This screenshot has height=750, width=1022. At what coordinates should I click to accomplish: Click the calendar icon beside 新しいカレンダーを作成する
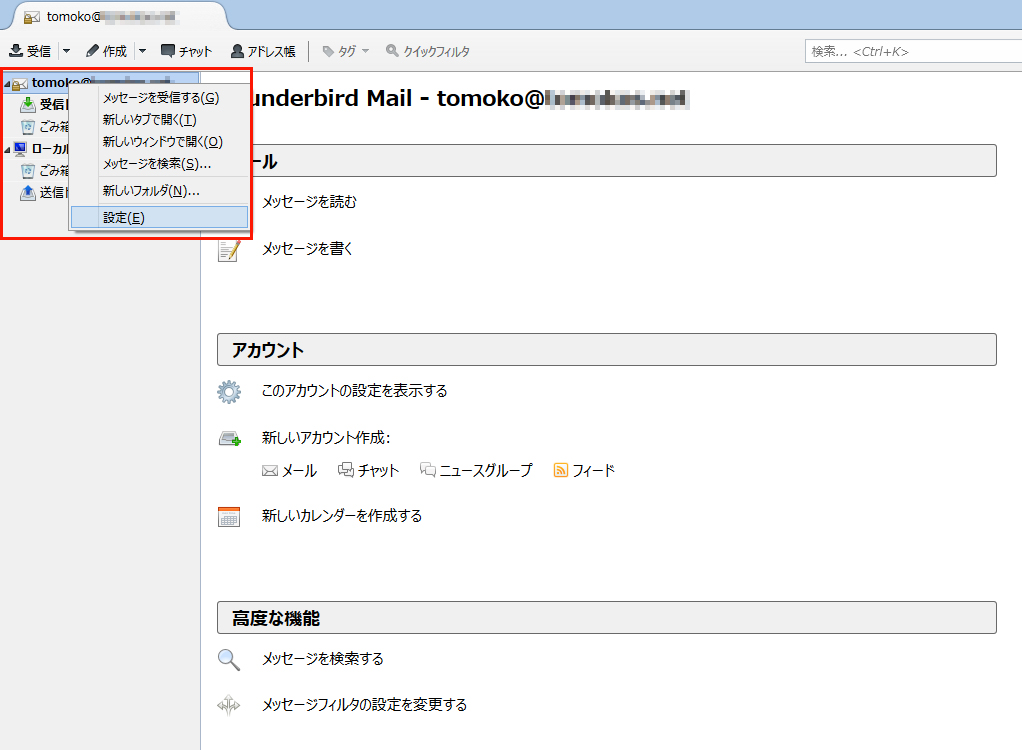click(229, 517)
